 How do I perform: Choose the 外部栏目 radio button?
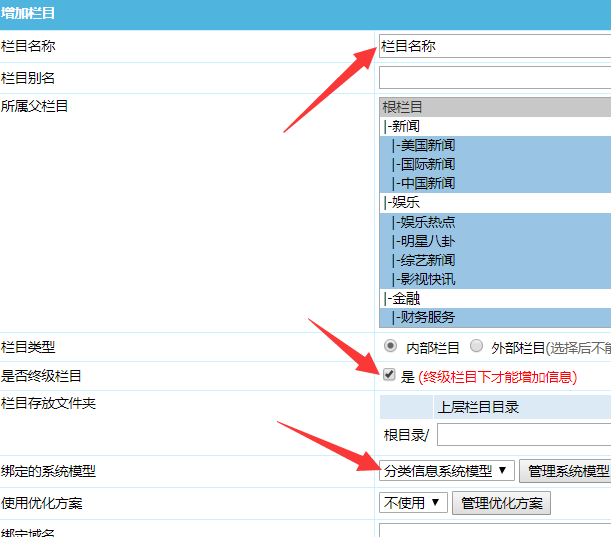click(476, 346)
